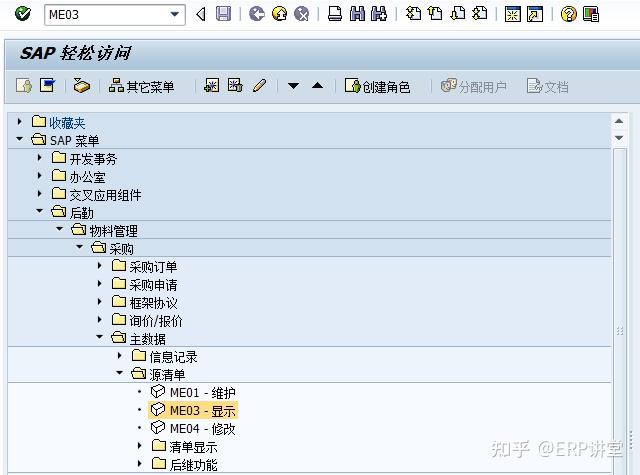Click the Find binoculars icon

pyautogui.click(x=358, y=14)
